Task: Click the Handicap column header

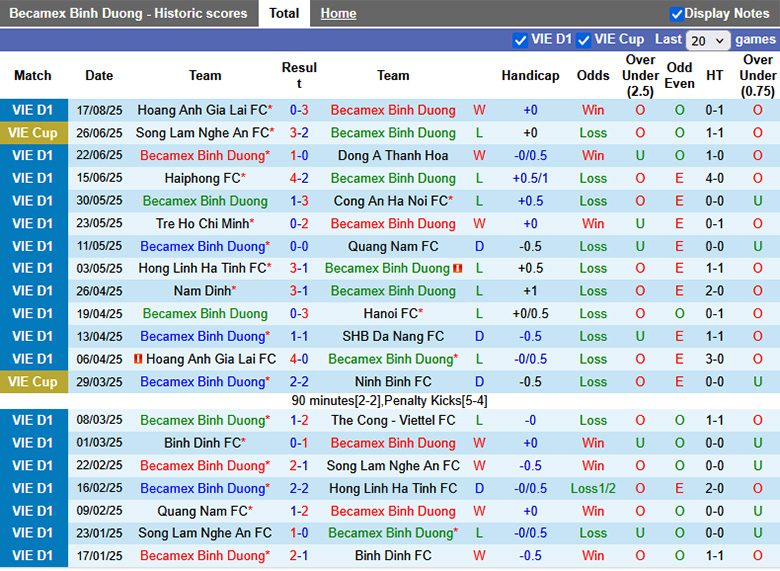Action: [530, 75]
